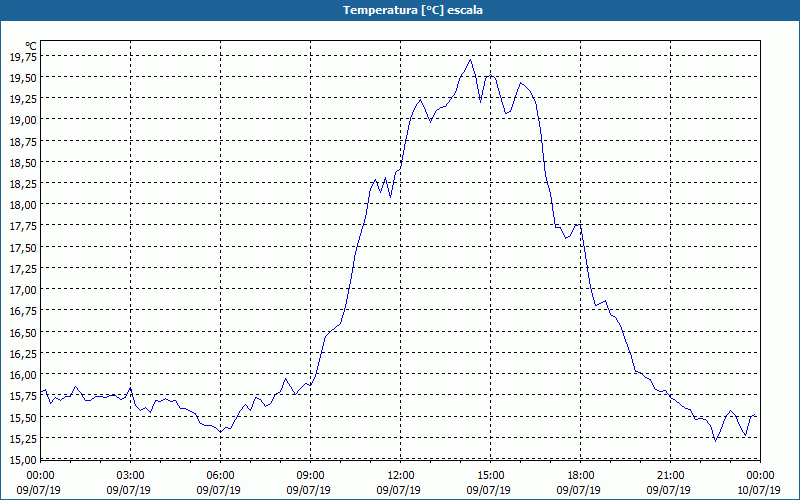Click the 18:00 time axis label
This screenshot has height=500, width=800.
[581, 476]
